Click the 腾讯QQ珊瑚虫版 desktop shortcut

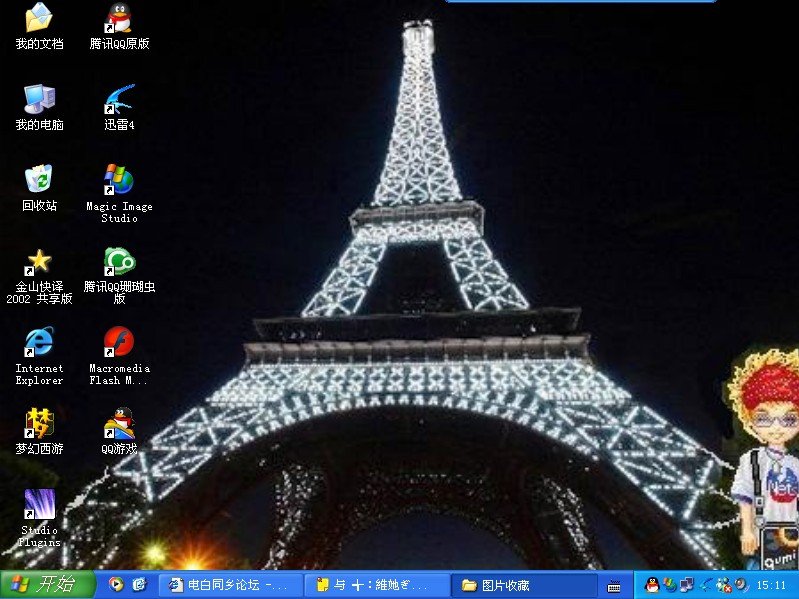(119, 261)
